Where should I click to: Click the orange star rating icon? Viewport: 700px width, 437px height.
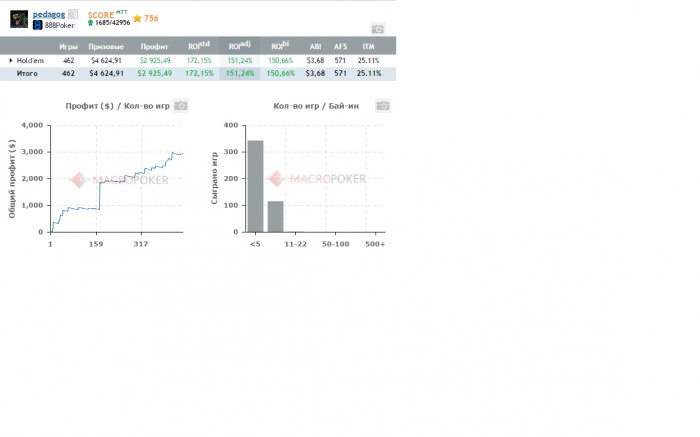tap(138, 18)
